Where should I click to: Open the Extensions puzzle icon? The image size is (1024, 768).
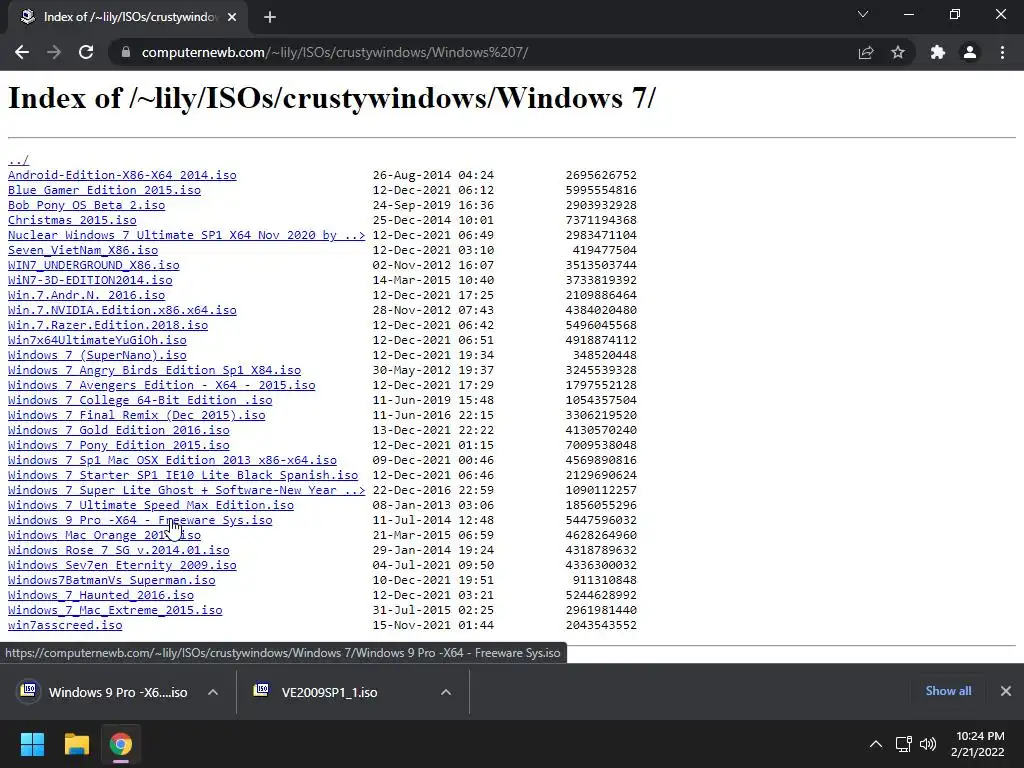[x=938, y=52]
